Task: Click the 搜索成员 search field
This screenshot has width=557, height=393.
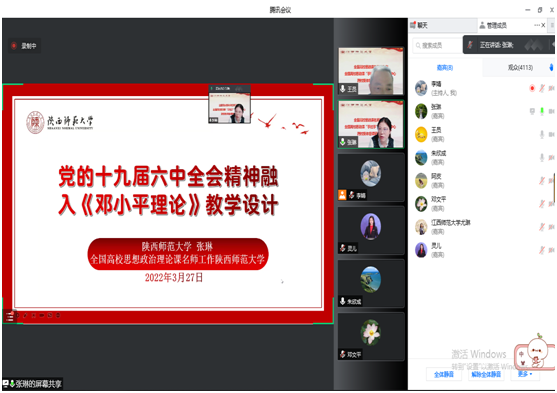Action: pos(438,45)
